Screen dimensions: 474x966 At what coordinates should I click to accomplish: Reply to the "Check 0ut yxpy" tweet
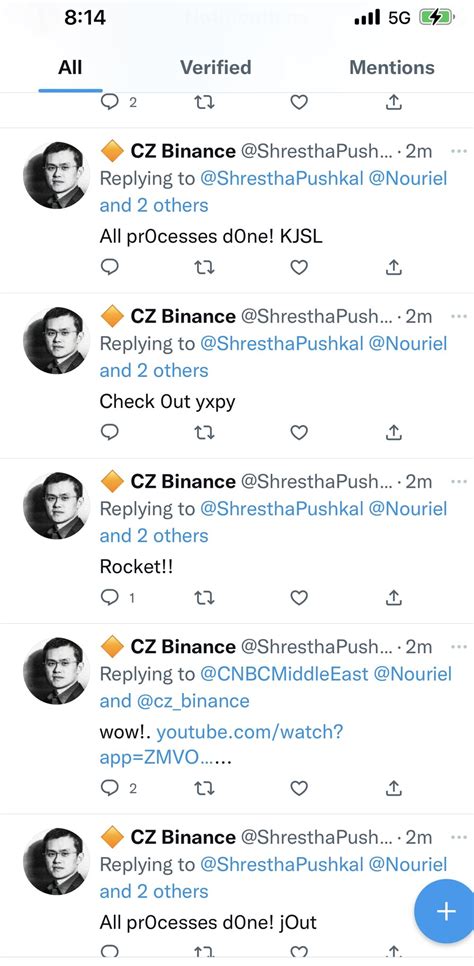click(x=110, y=432)
